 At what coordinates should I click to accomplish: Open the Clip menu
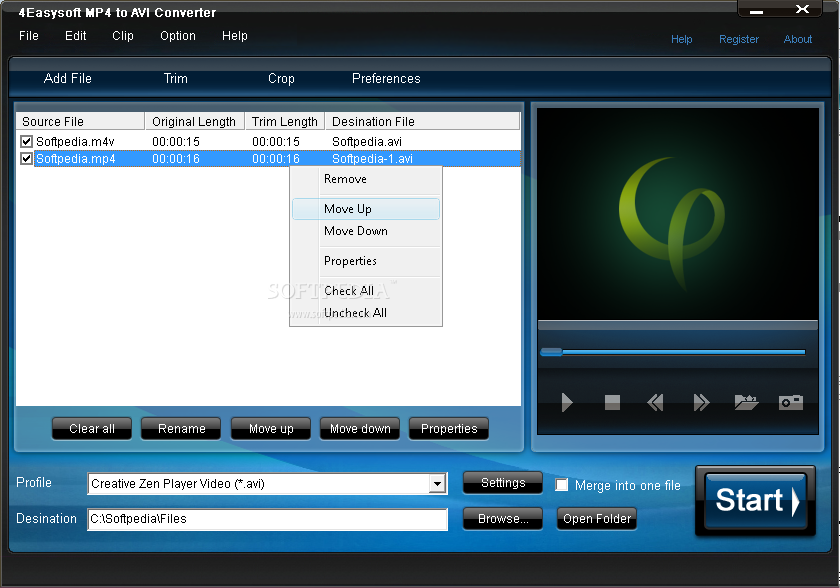coord(123,36)
